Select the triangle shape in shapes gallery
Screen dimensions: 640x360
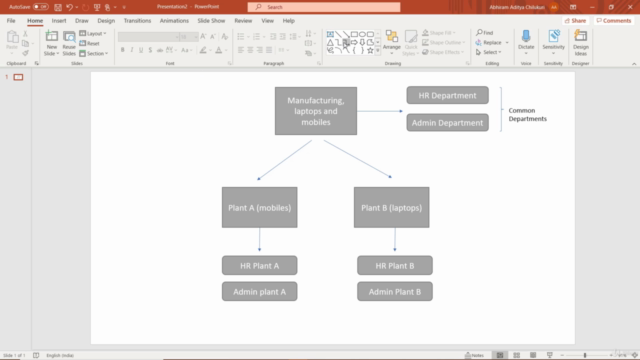pyautogui.click(x=330, y=42)
